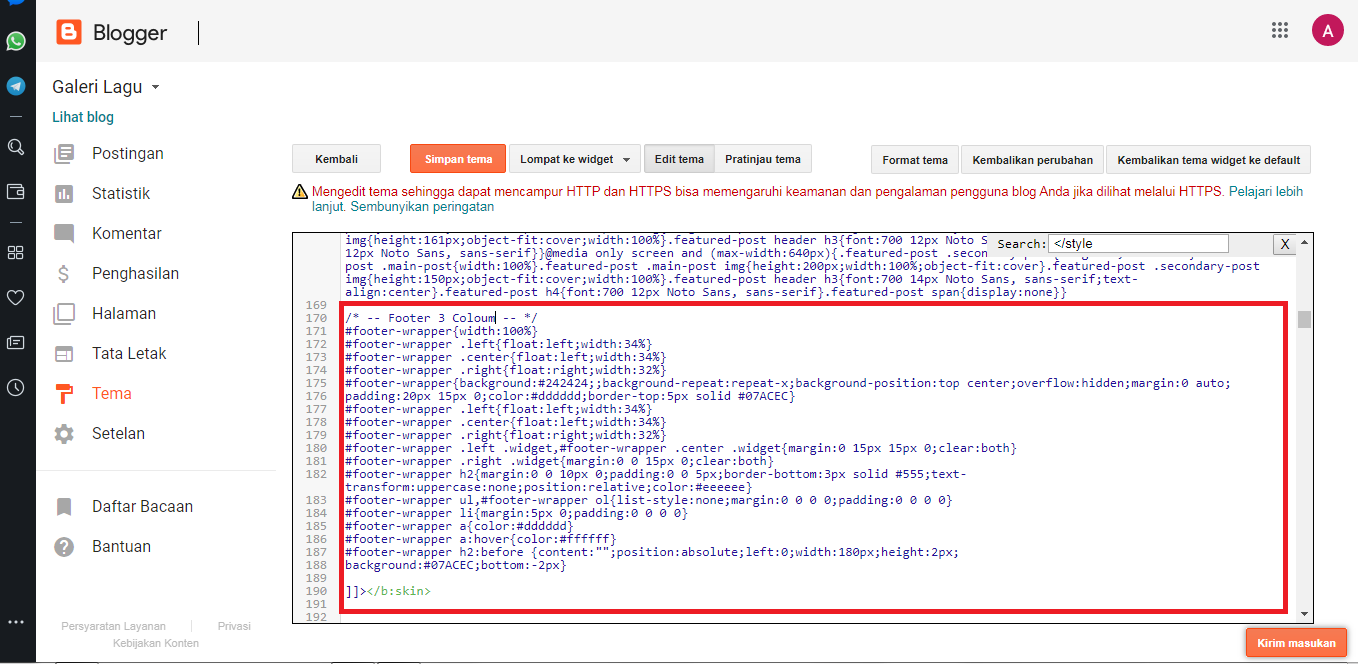Open the heart bookmarks icon in sidebar
Screen dimensions: 1358x666
click(x=16, y=297)
